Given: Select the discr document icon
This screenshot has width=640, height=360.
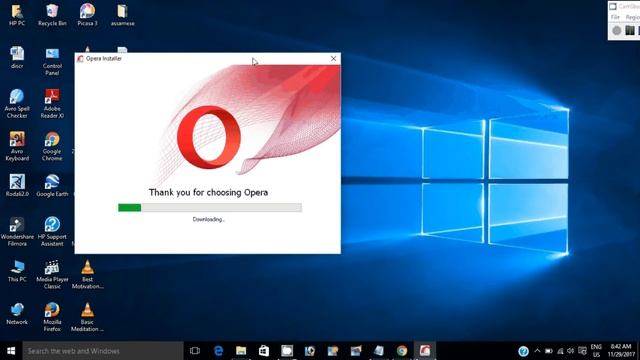Looking at the screenshot, I should [x=17, y=58].
